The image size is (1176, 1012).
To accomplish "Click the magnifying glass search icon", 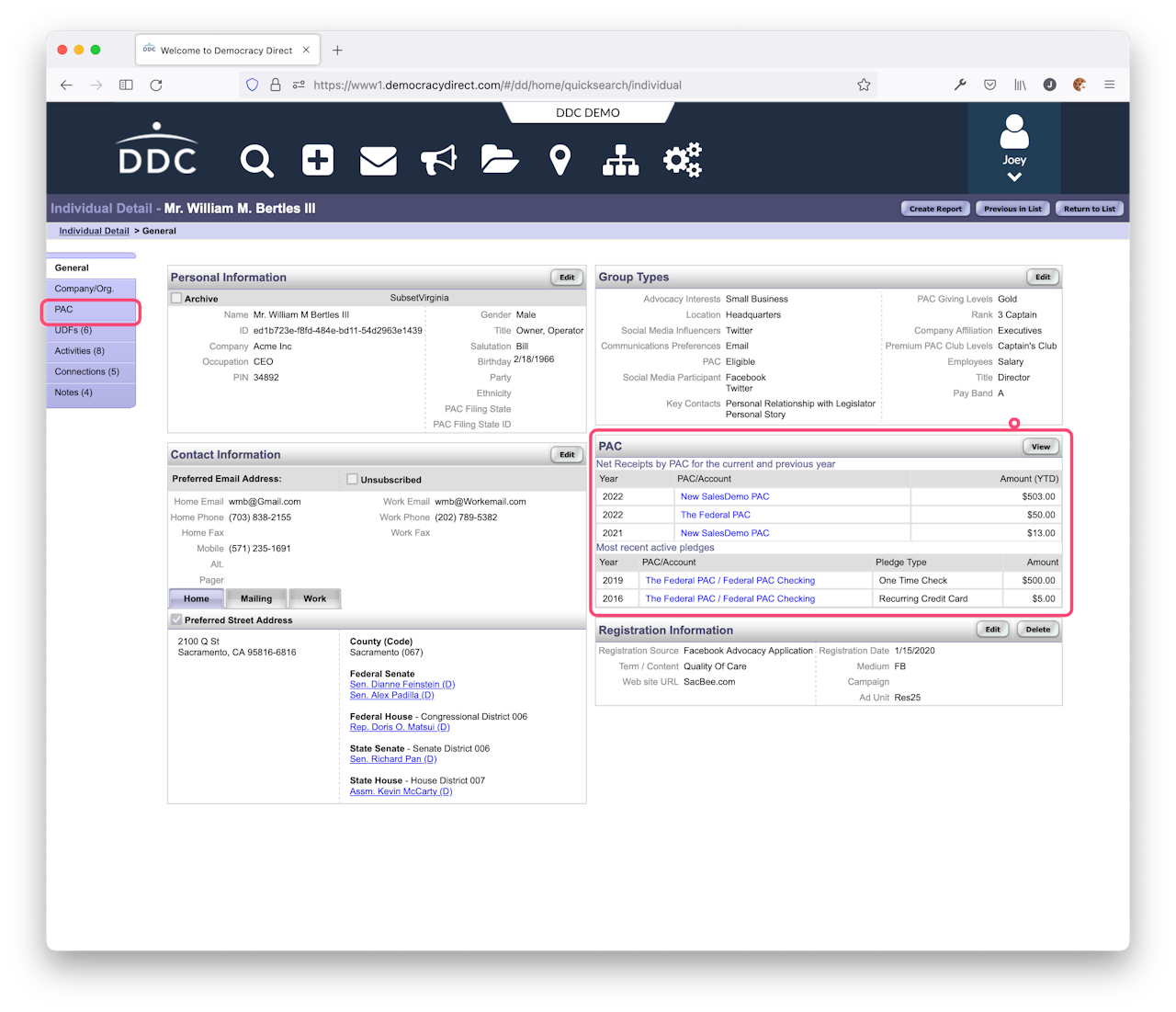I will tap(256, 161).
